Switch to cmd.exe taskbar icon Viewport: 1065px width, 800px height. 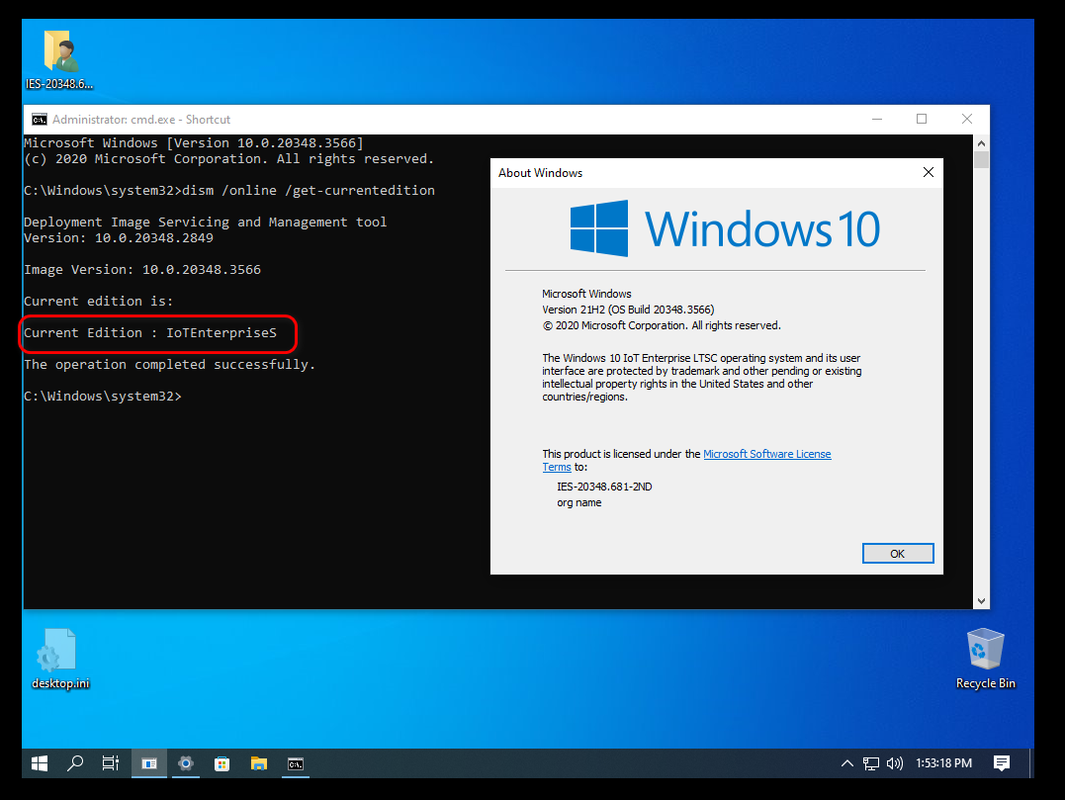295,763
